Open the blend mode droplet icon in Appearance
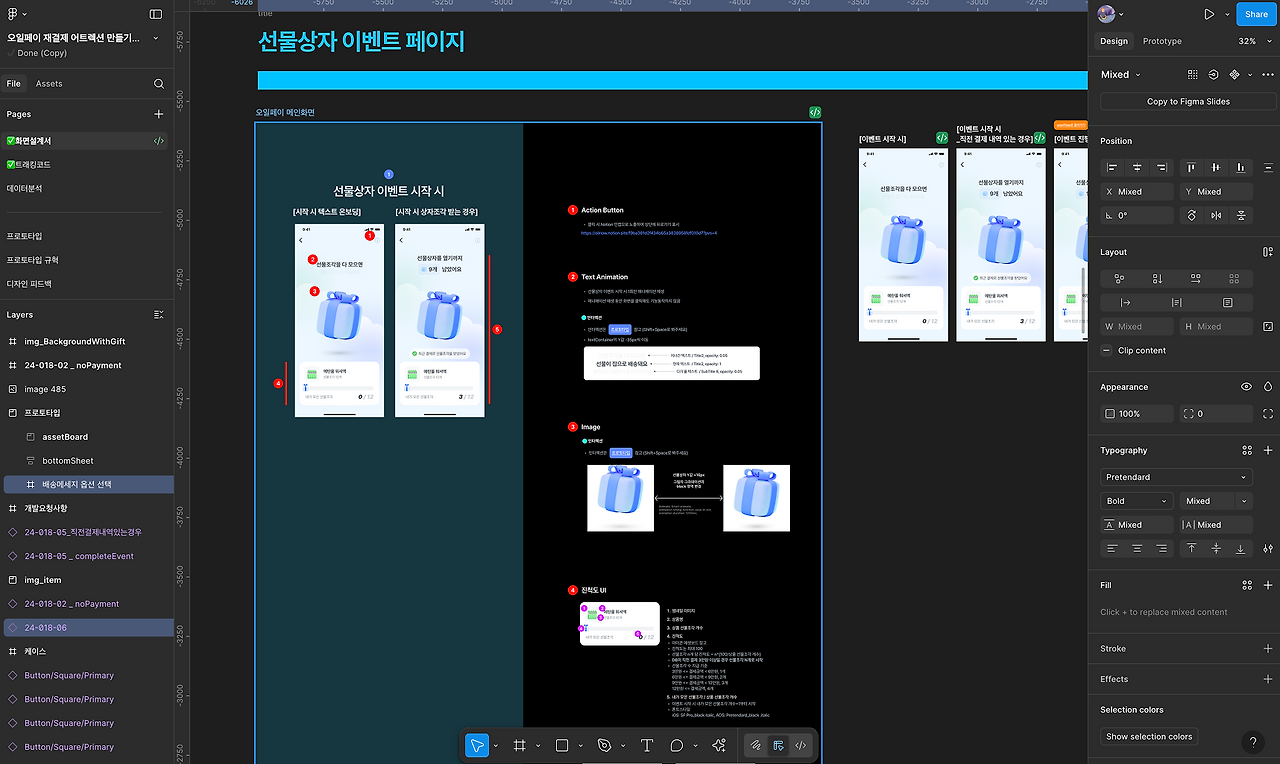This screenshot has width=1280, height=764. coord(1268,386)
